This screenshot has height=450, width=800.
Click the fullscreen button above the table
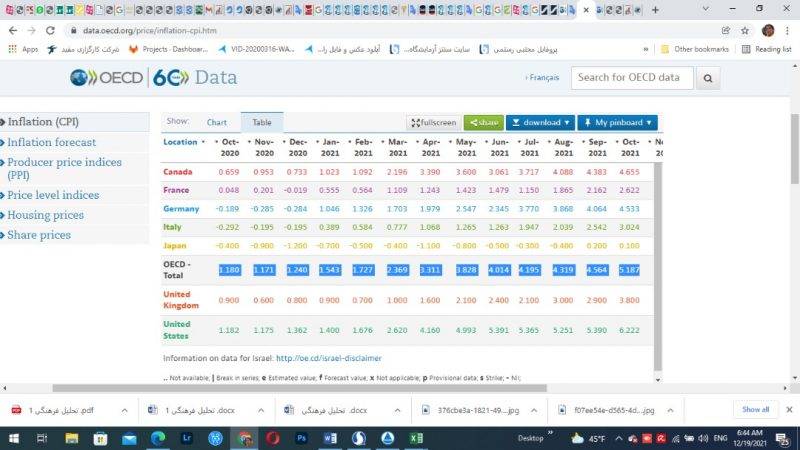point(433,122)
